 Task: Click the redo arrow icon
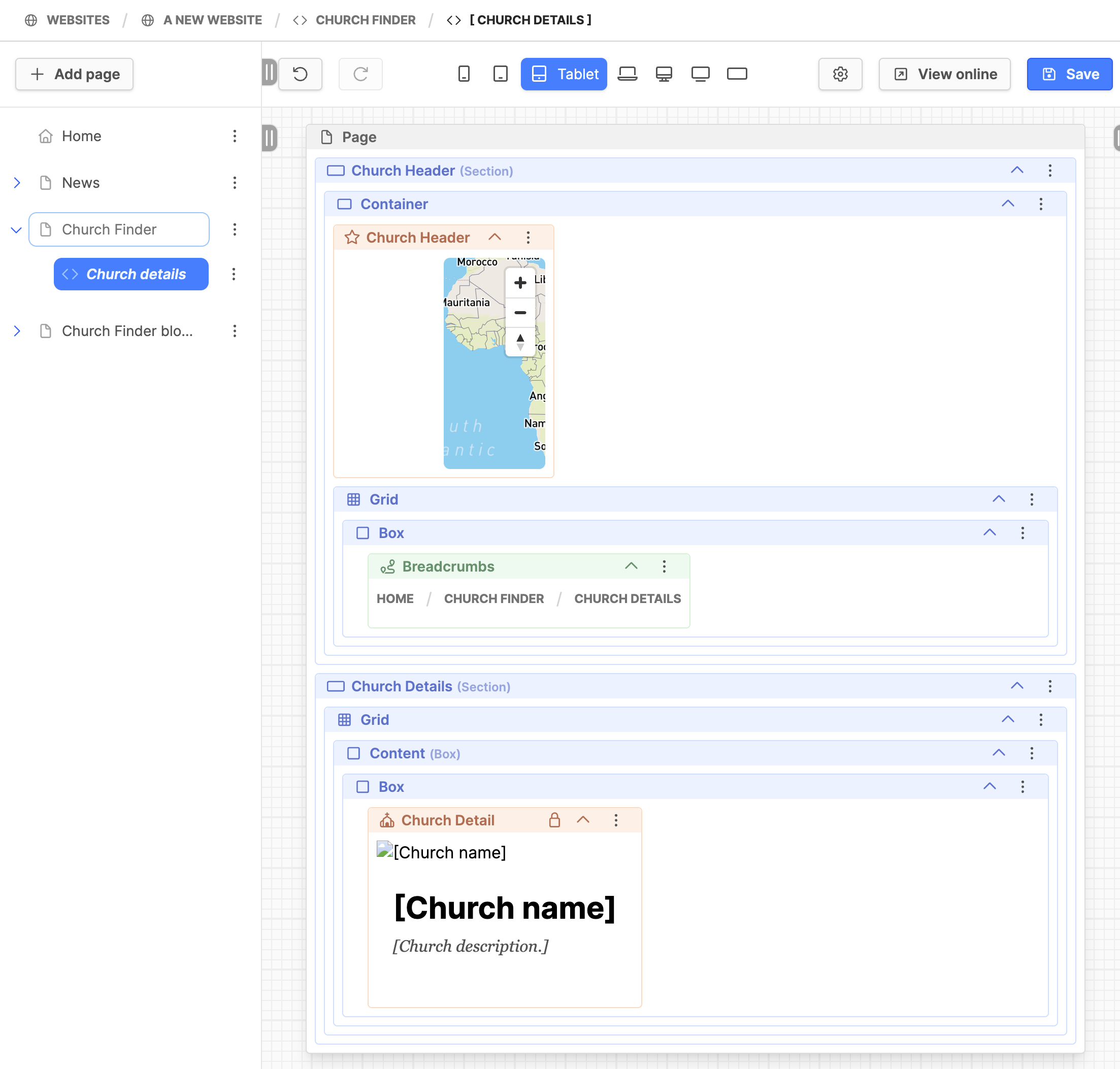(360, 74)
